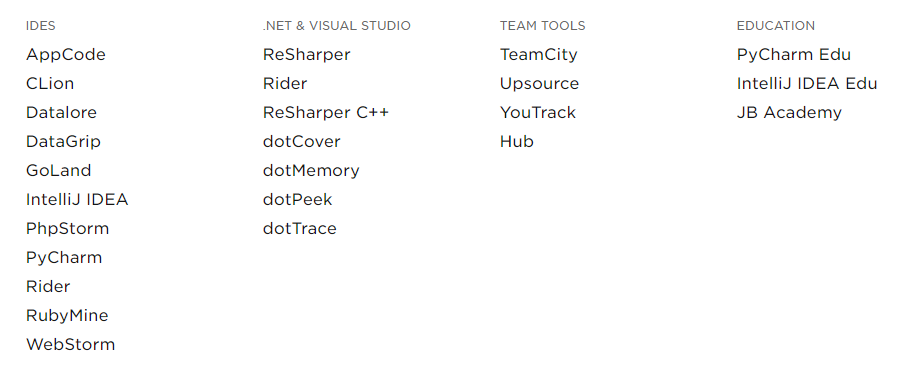Select Datalore under IDEs
Image resolution: width=905 pixels, height=374 pixels.
tap(61, 113)
